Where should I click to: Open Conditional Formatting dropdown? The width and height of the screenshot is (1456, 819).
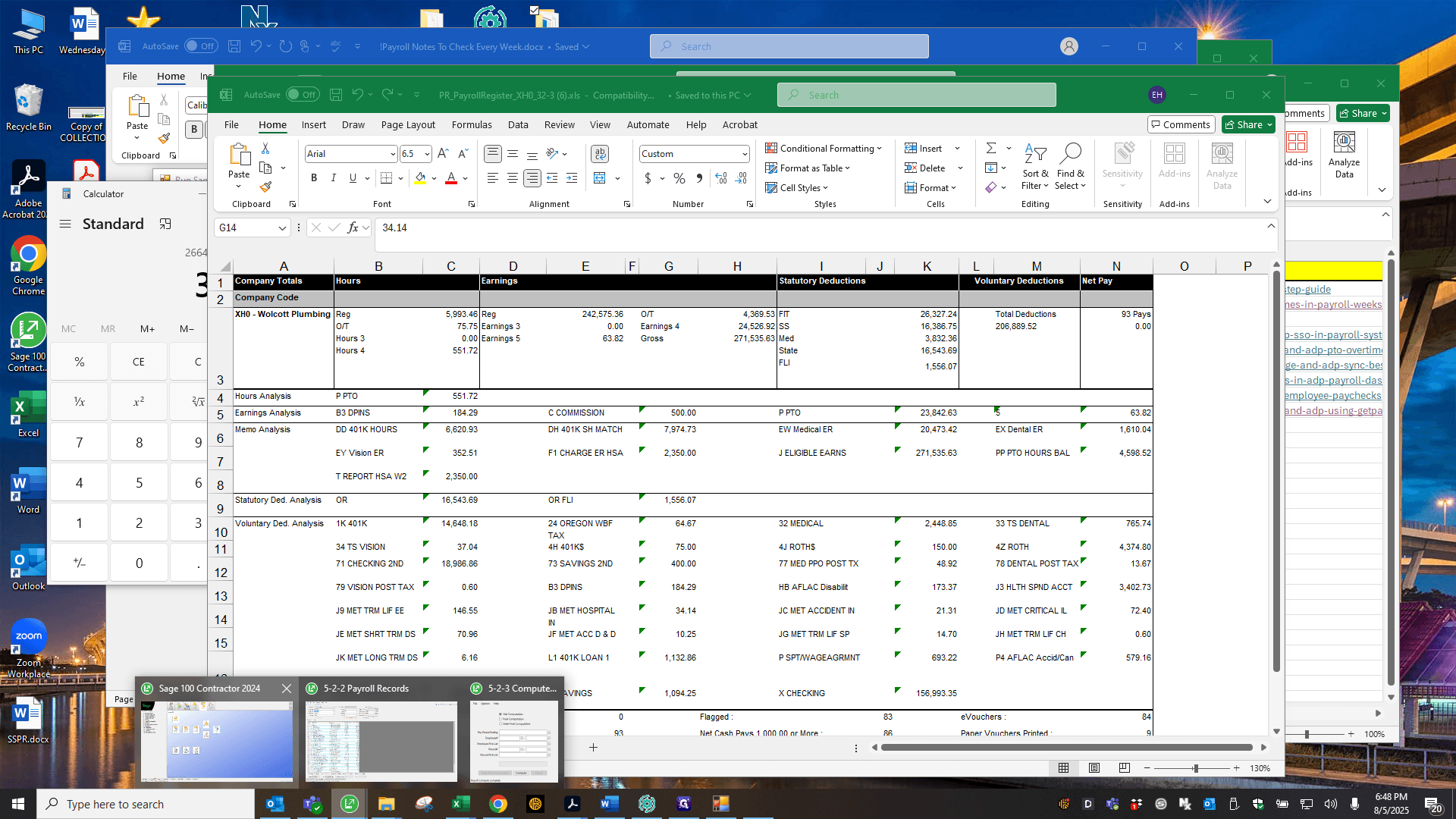pyautogui.click(x=824, y=149)
